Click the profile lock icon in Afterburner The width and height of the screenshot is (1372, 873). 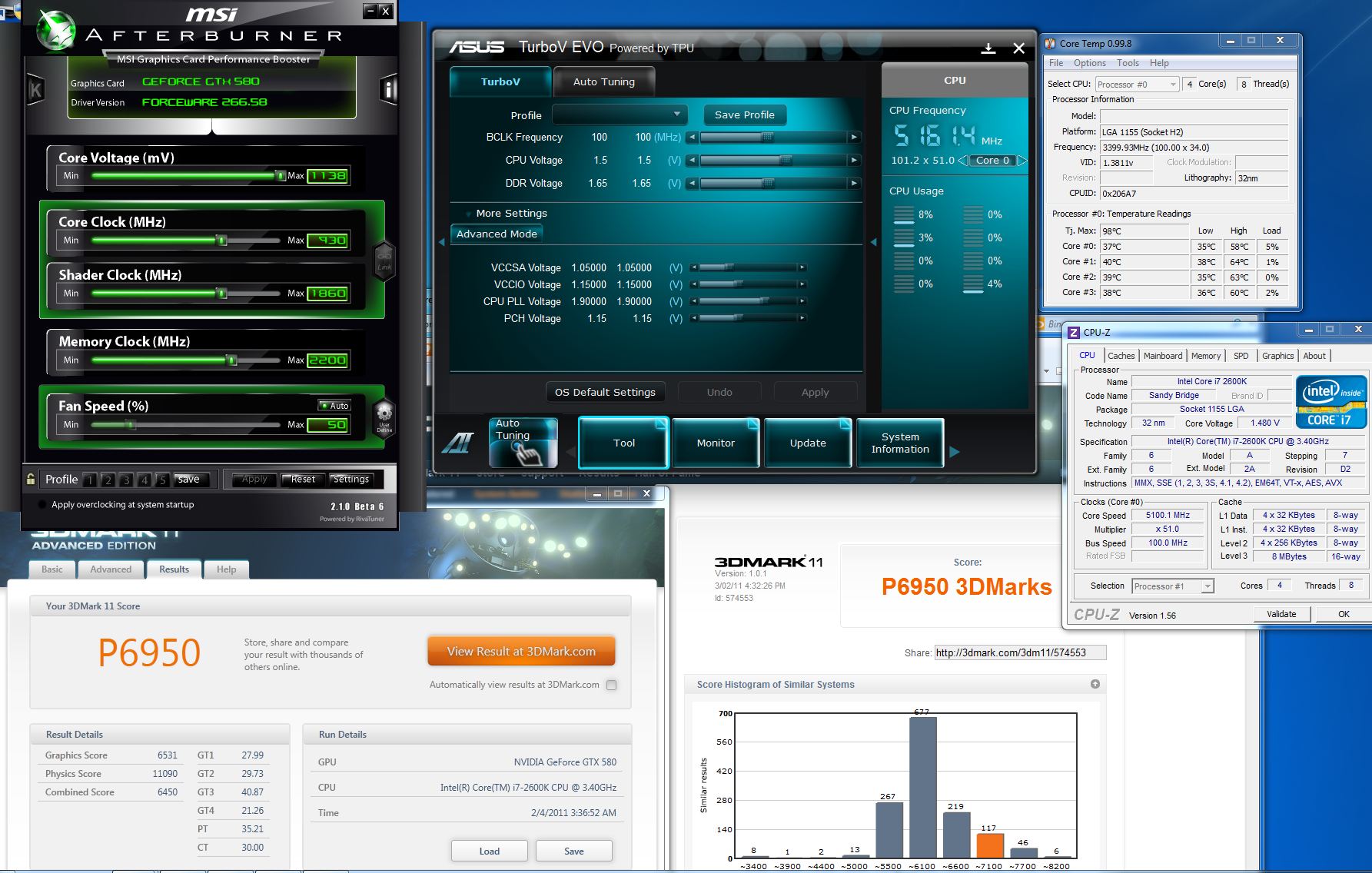(31, 479)
